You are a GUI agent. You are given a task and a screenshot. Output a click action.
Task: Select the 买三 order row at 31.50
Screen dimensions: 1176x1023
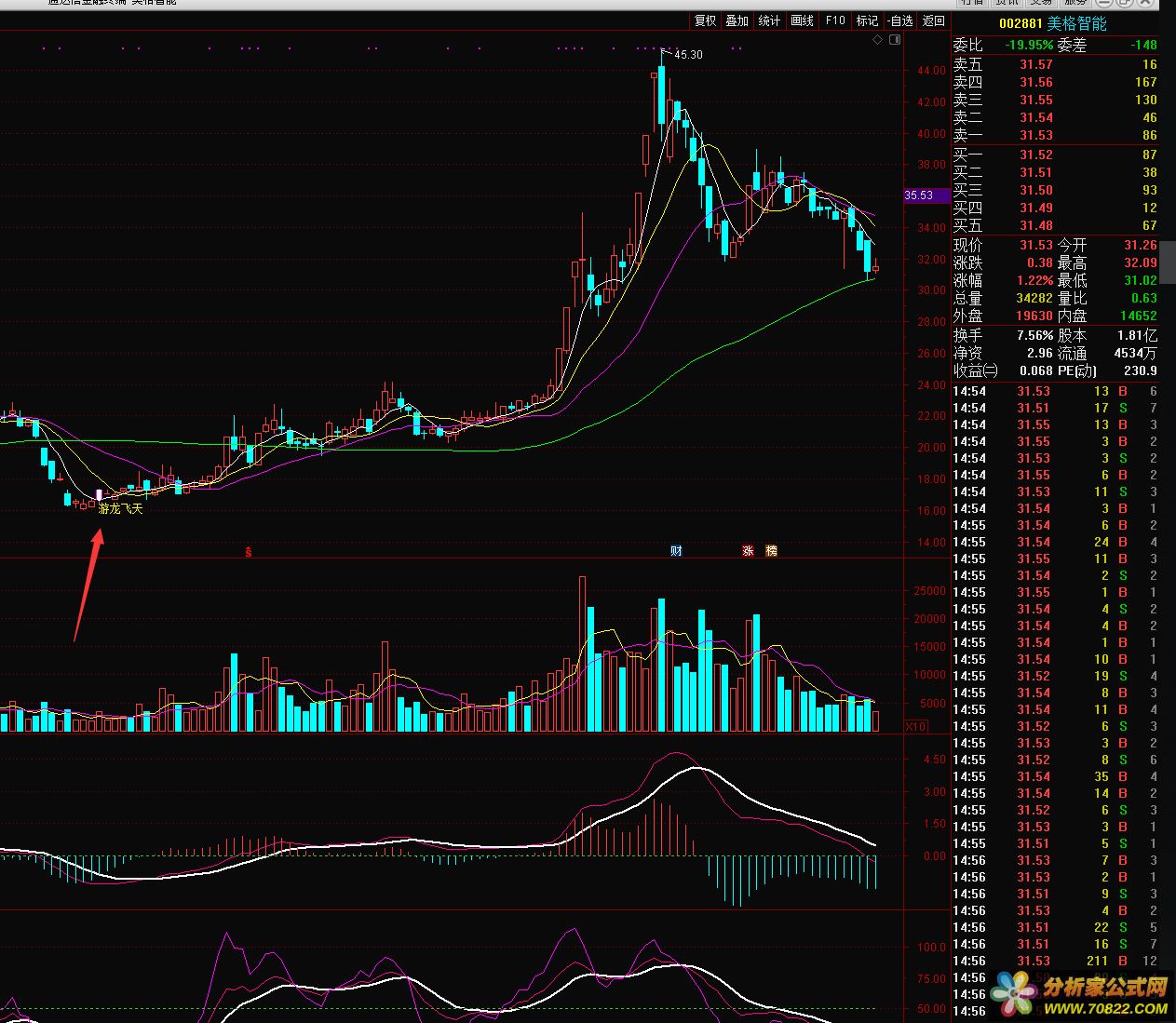click(1055, 190)
